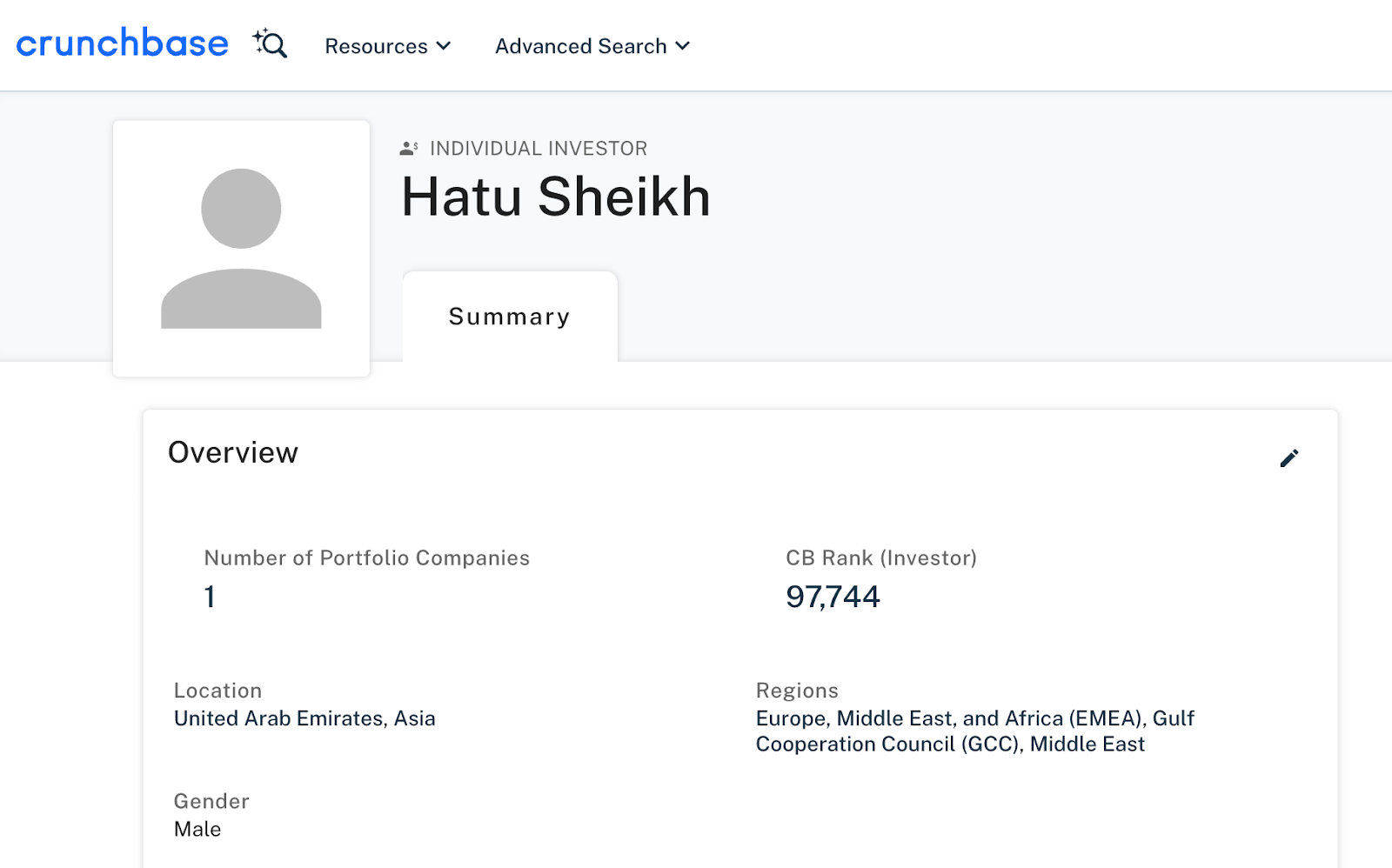Click the chevron next to Resources
Screen dimensions: 1392x868
pos(443,46)
